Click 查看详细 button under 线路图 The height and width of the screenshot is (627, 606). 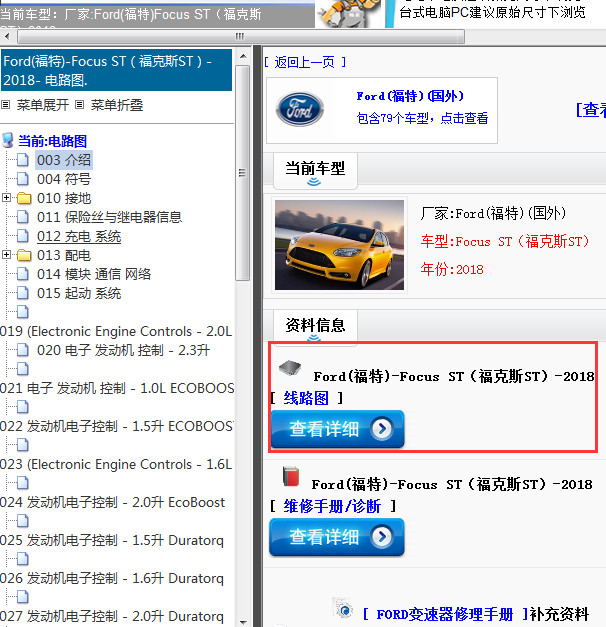(337, 429)
